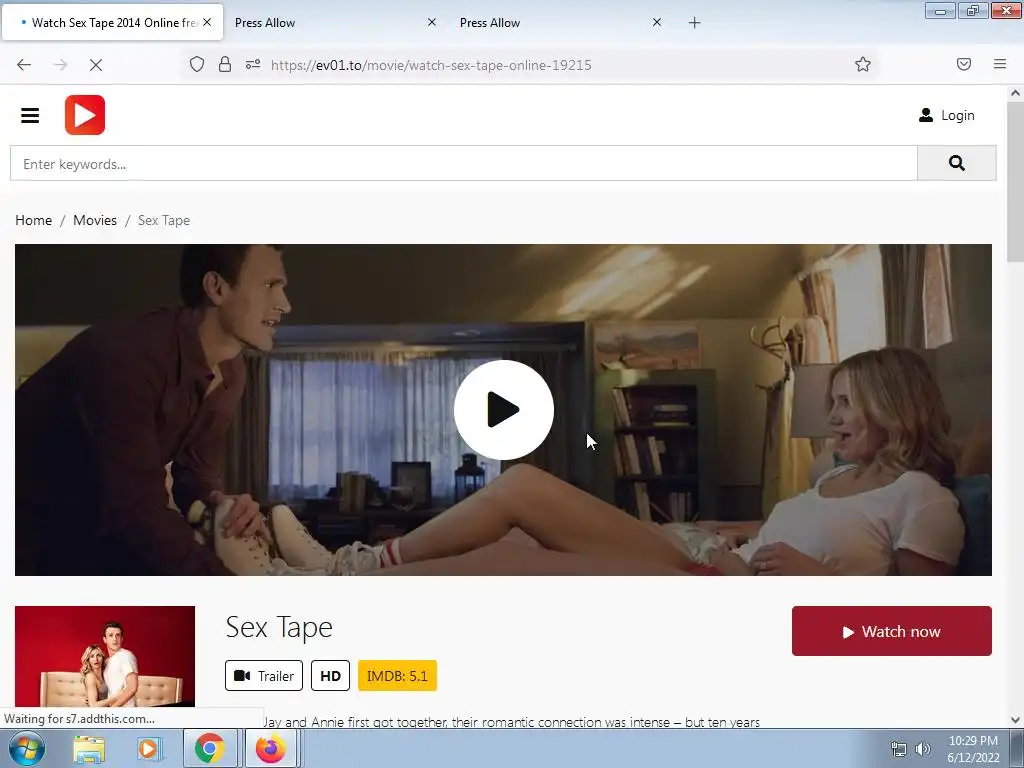
Task: Bookmark this page with the star icon
Action: pos(863,64)
